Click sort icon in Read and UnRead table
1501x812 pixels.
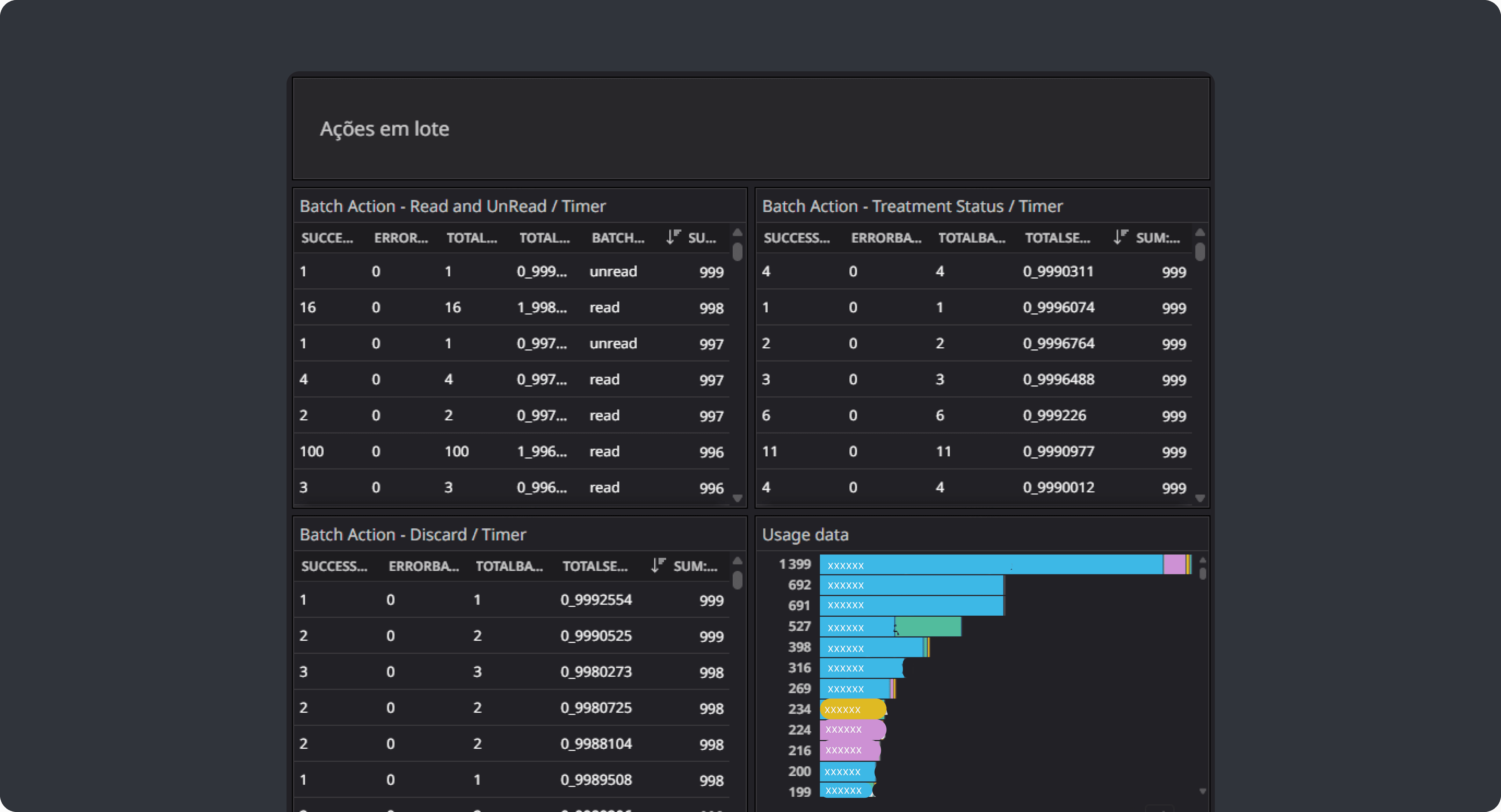pos(673,237)
